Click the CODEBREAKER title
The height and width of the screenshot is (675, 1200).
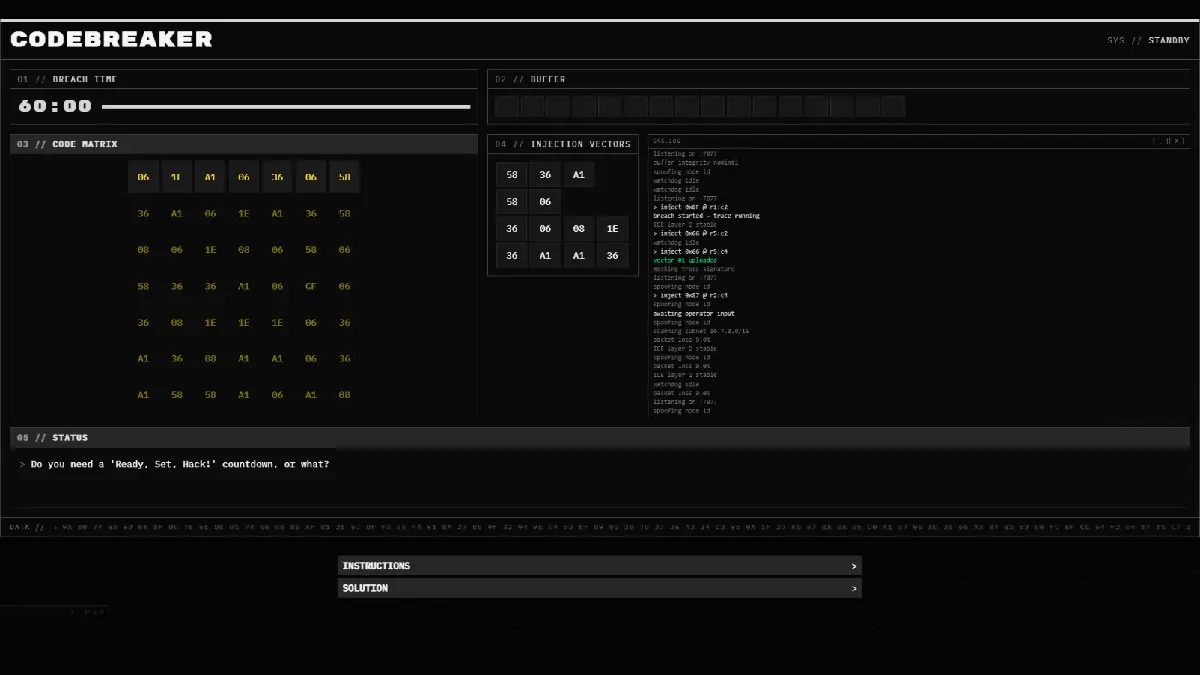[x=111, y=40]
